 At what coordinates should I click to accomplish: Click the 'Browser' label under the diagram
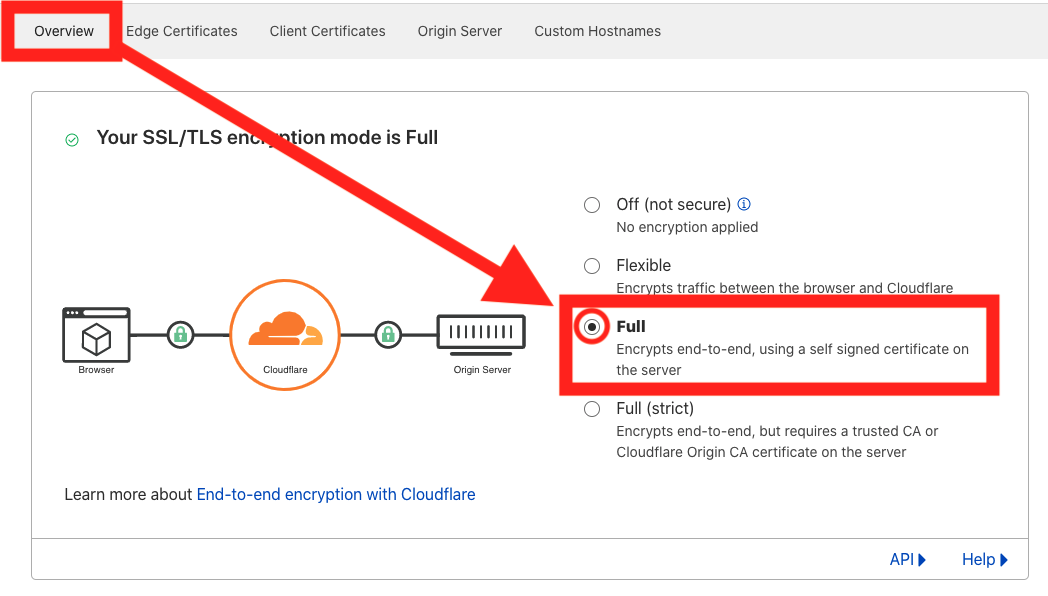[x=96, y=369]
